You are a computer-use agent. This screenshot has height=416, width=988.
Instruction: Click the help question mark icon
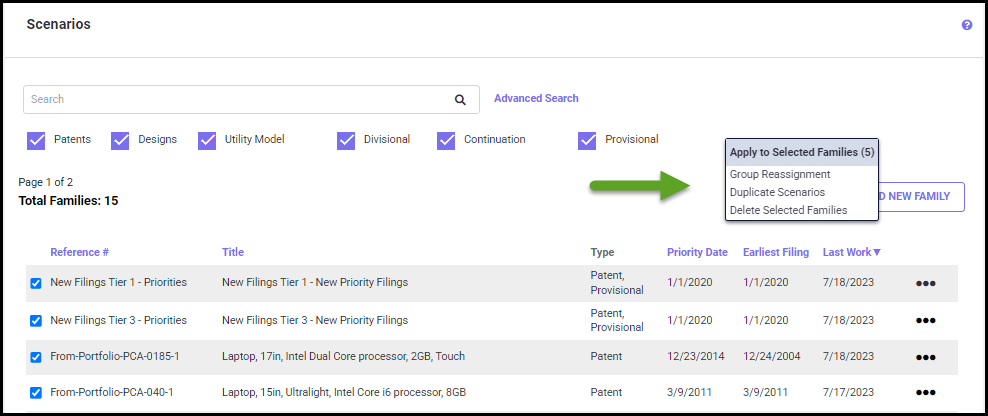967,25
